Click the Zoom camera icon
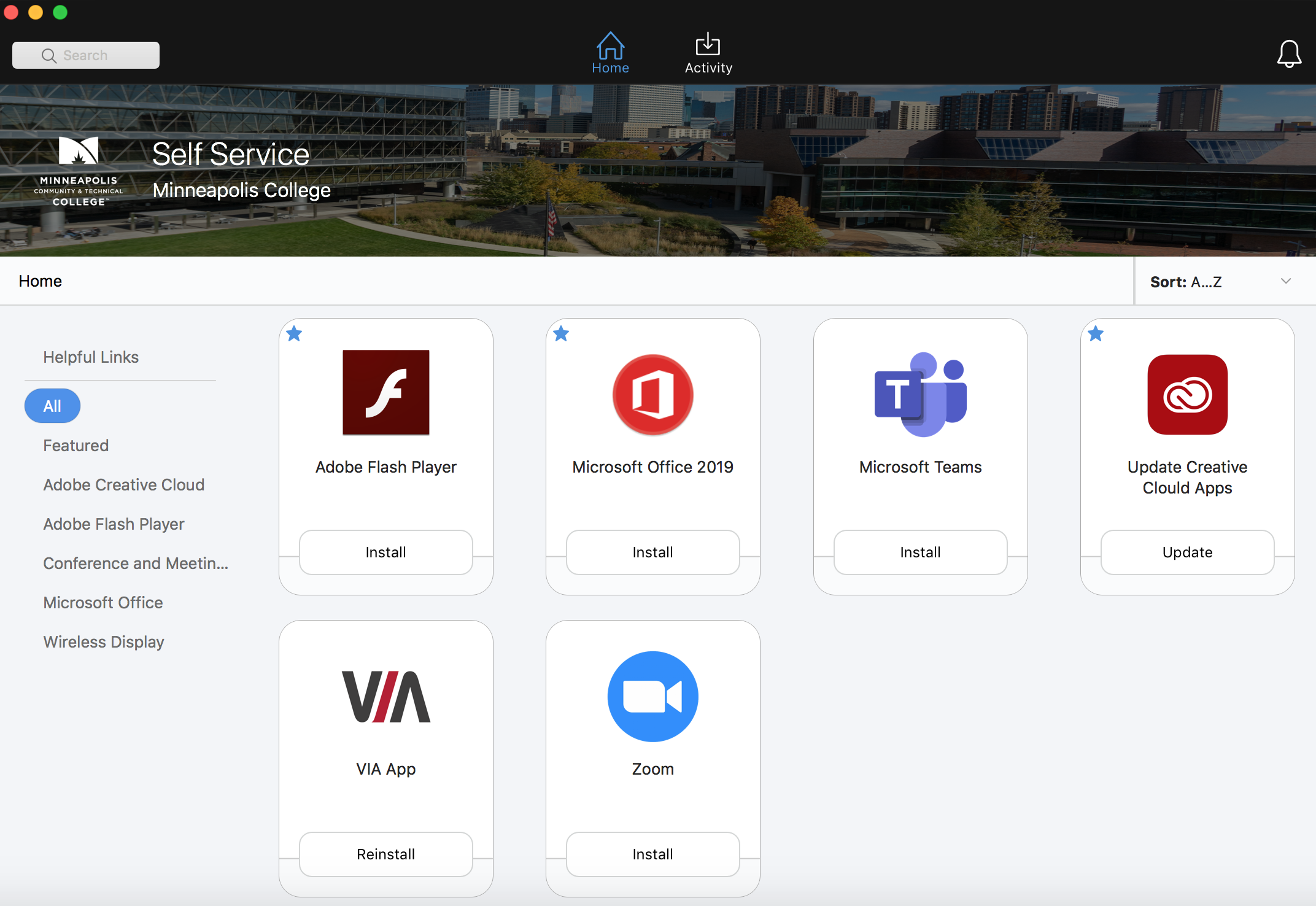The image size is (1316, 906). pyautogui.click(x=653, y=697)
